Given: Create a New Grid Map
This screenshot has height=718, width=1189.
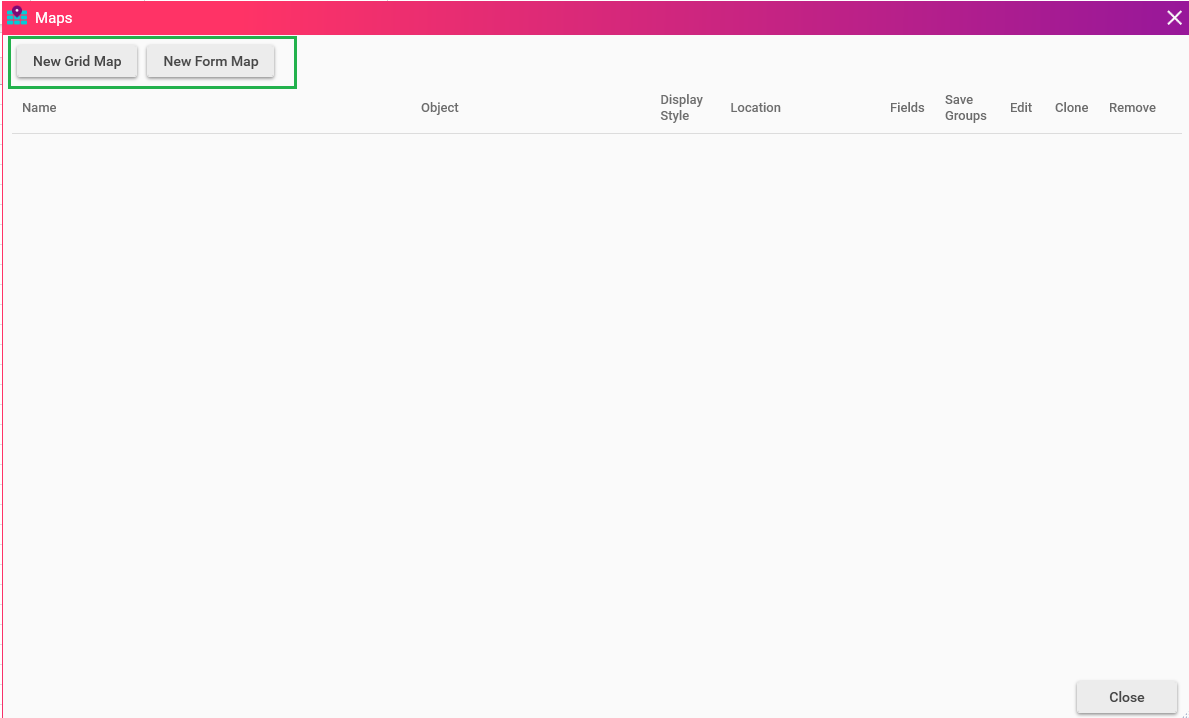Looking at the screenshot, I should pos(77,61).
